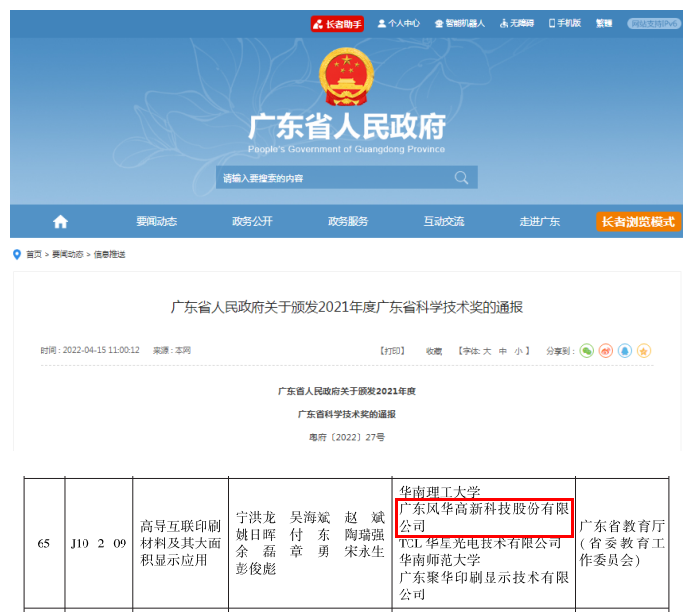Click the project name 高导互联印刷材料及其大面积显示应用
This screenshot has height=612, width=693.
click(x=180, y=544)
